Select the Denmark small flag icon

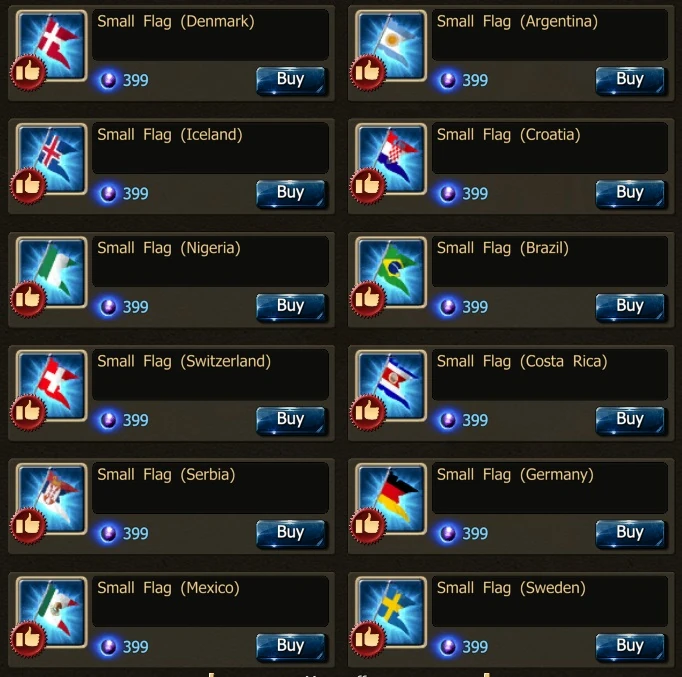(x=52, y=46)
